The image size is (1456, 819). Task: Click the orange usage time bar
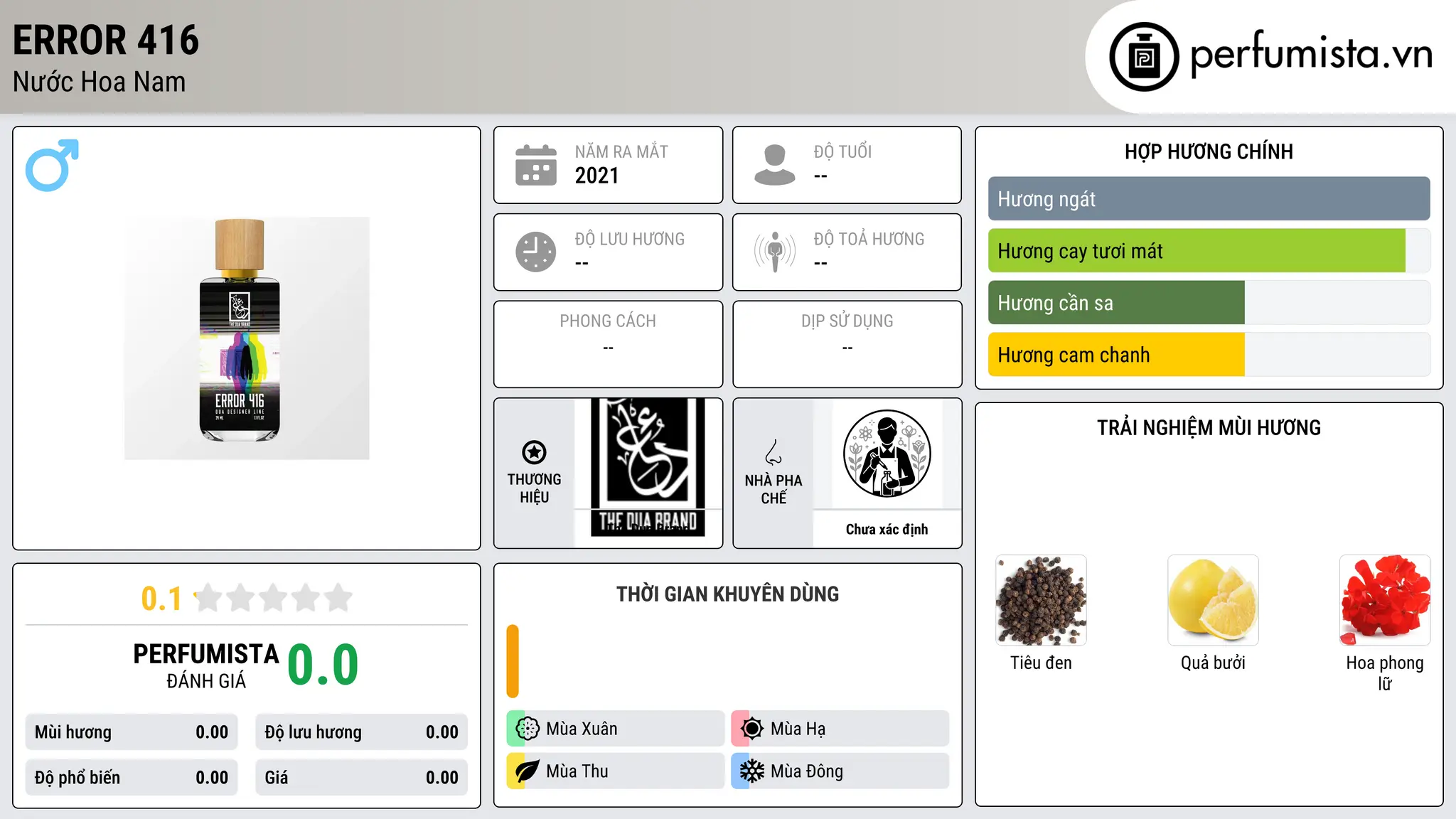point(513,661)
